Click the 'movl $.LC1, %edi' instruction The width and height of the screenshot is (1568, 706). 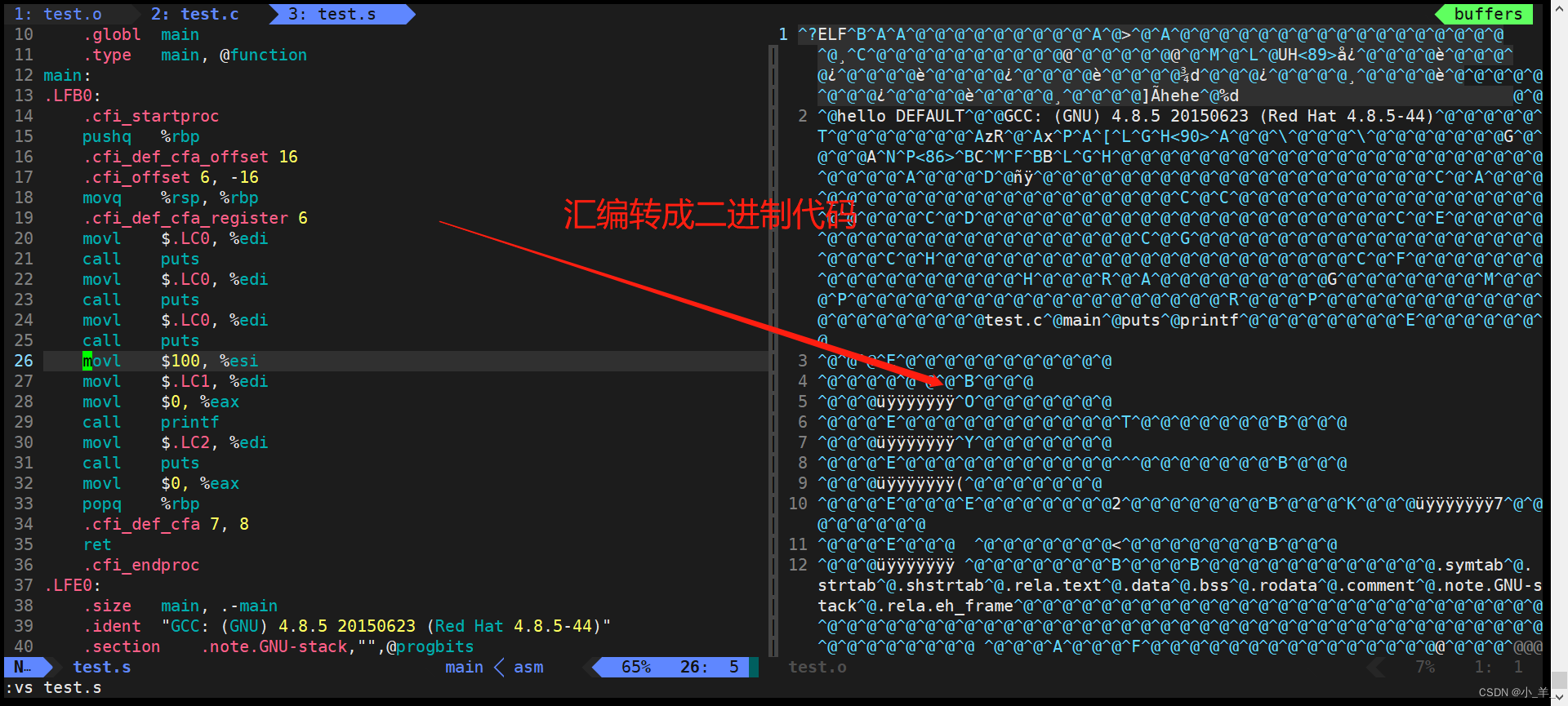[x=175, y=381]
